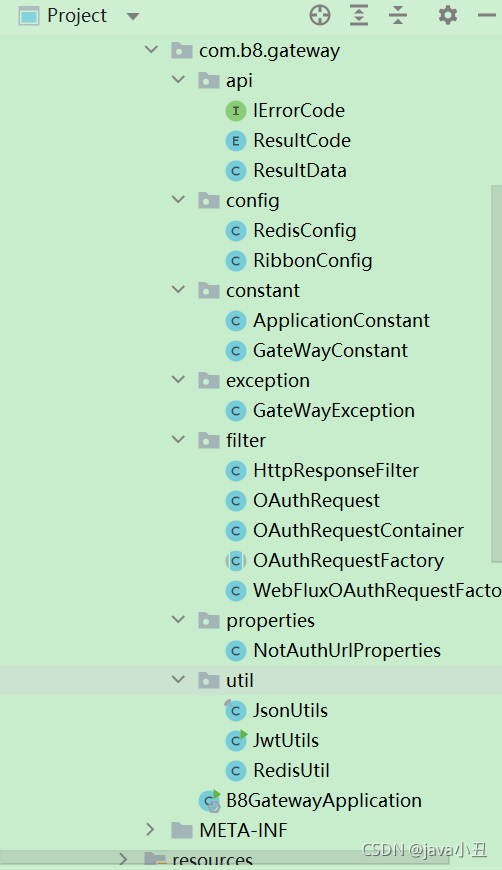502x870 pixels.
Task: Collapse the util folder chevron
Action: [179, 680]
